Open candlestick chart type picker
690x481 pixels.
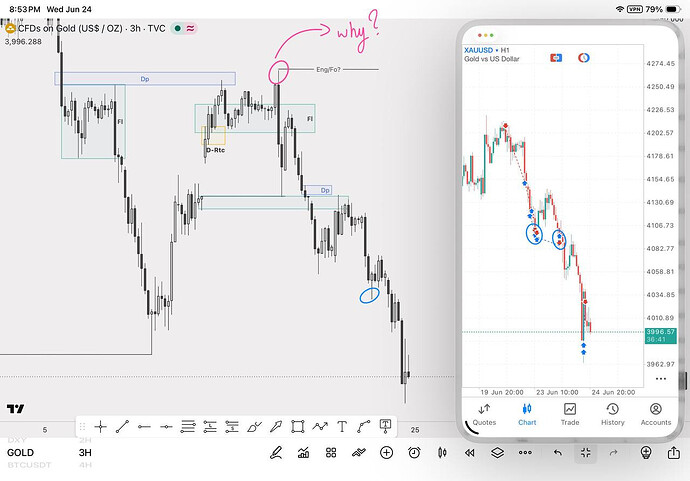coord(442,452)
